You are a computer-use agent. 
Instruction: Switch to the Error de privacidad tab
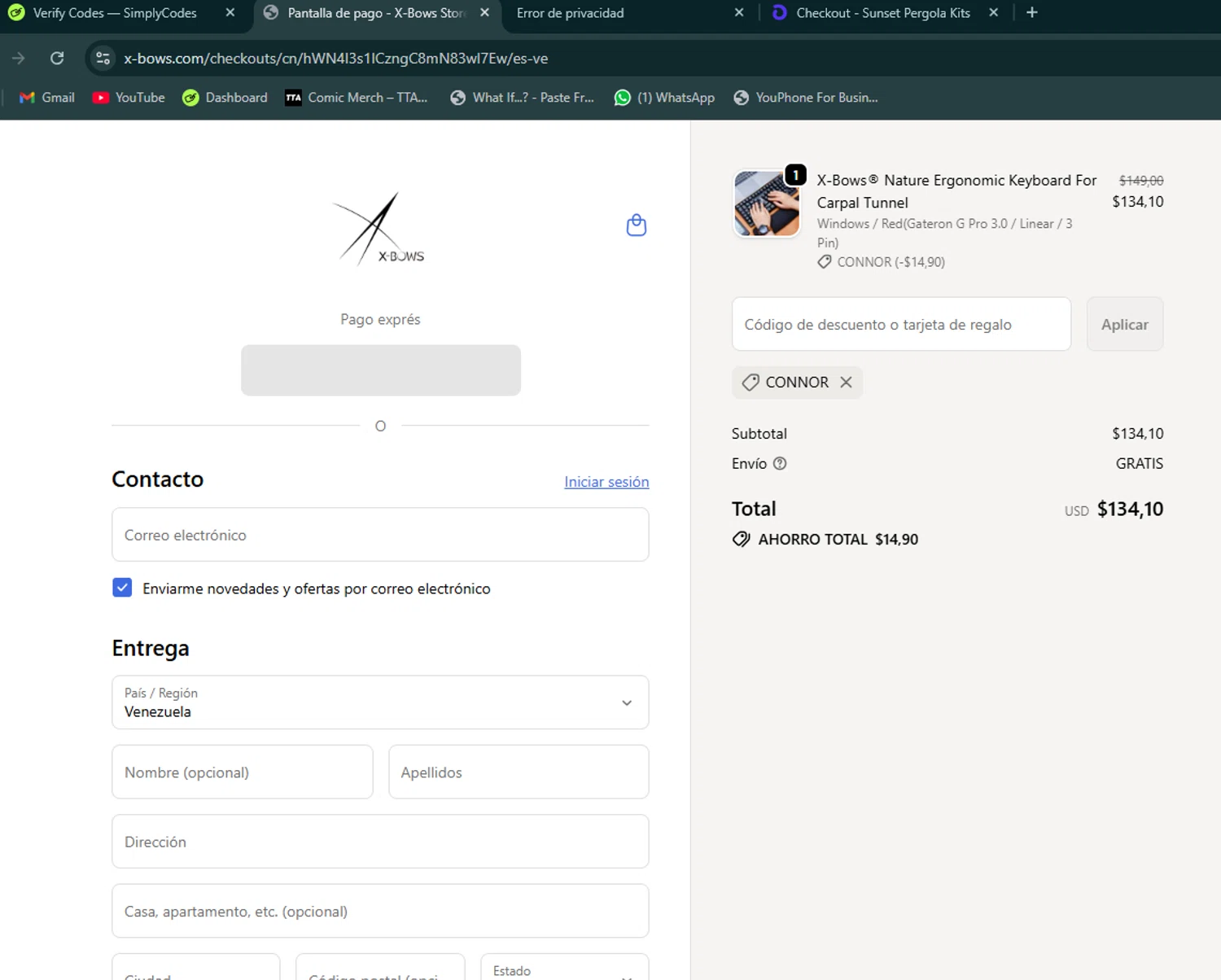(570, 13)
